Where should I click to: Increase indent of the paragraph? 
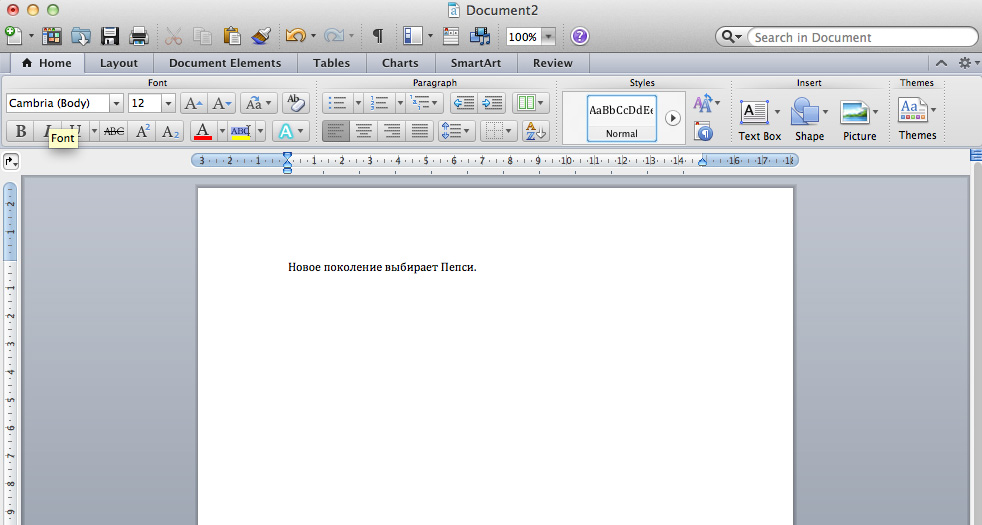(492, 103)
